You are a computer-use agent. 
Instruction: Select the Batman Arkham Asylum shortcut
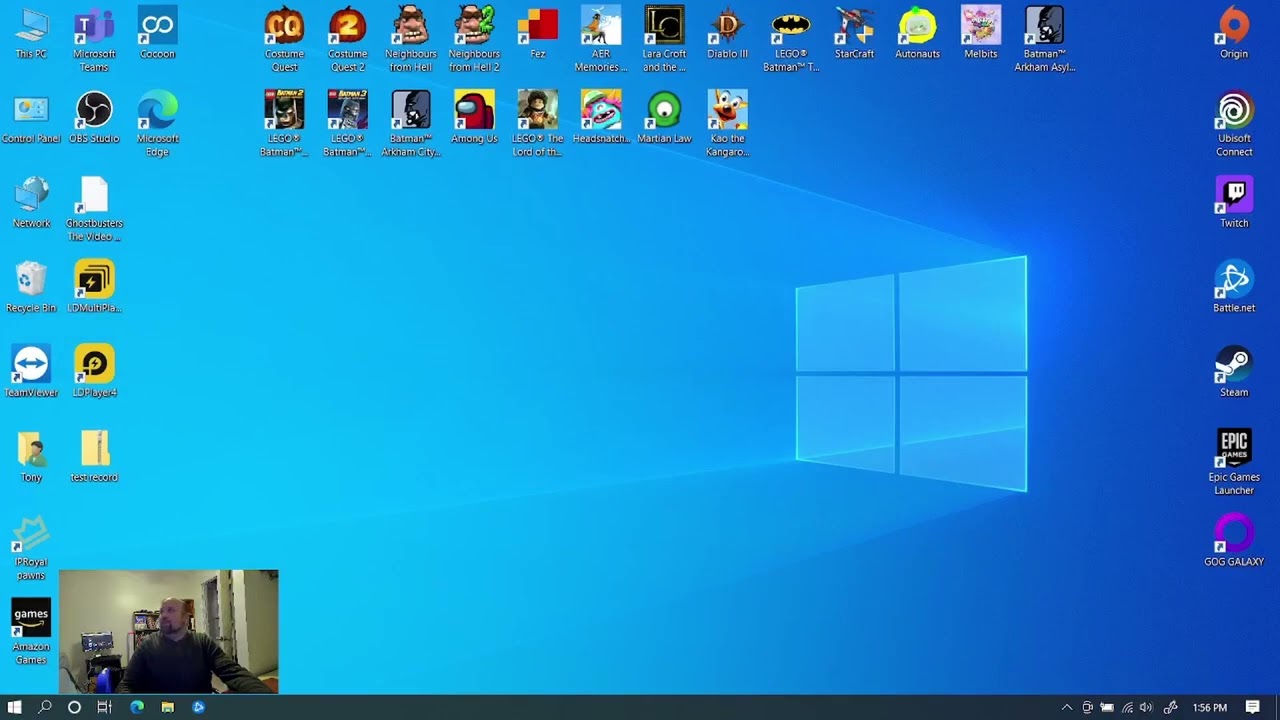tap(1044, 40)
